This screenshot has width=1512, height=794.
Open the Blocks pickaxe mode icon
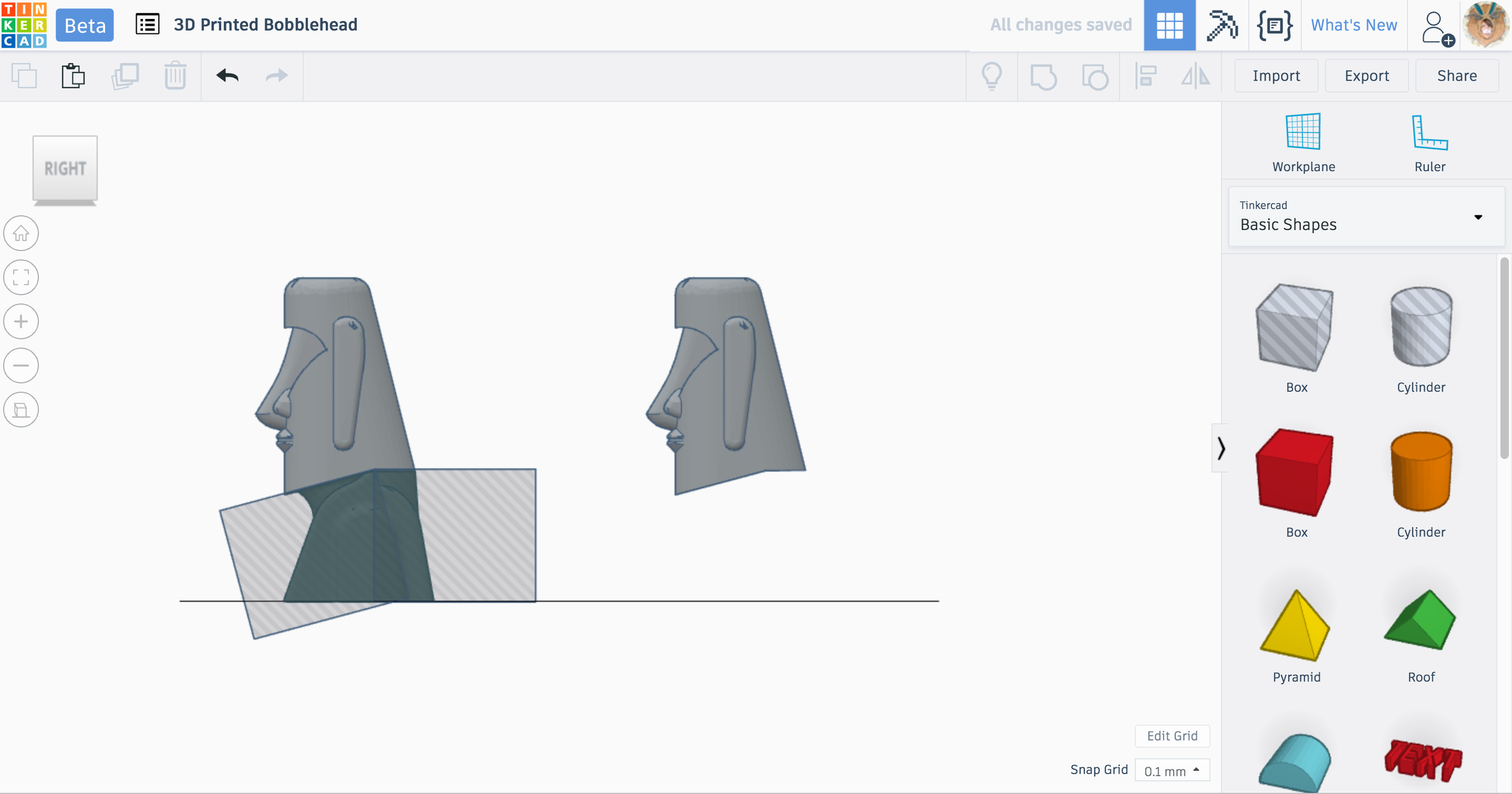click(1222, 25)
